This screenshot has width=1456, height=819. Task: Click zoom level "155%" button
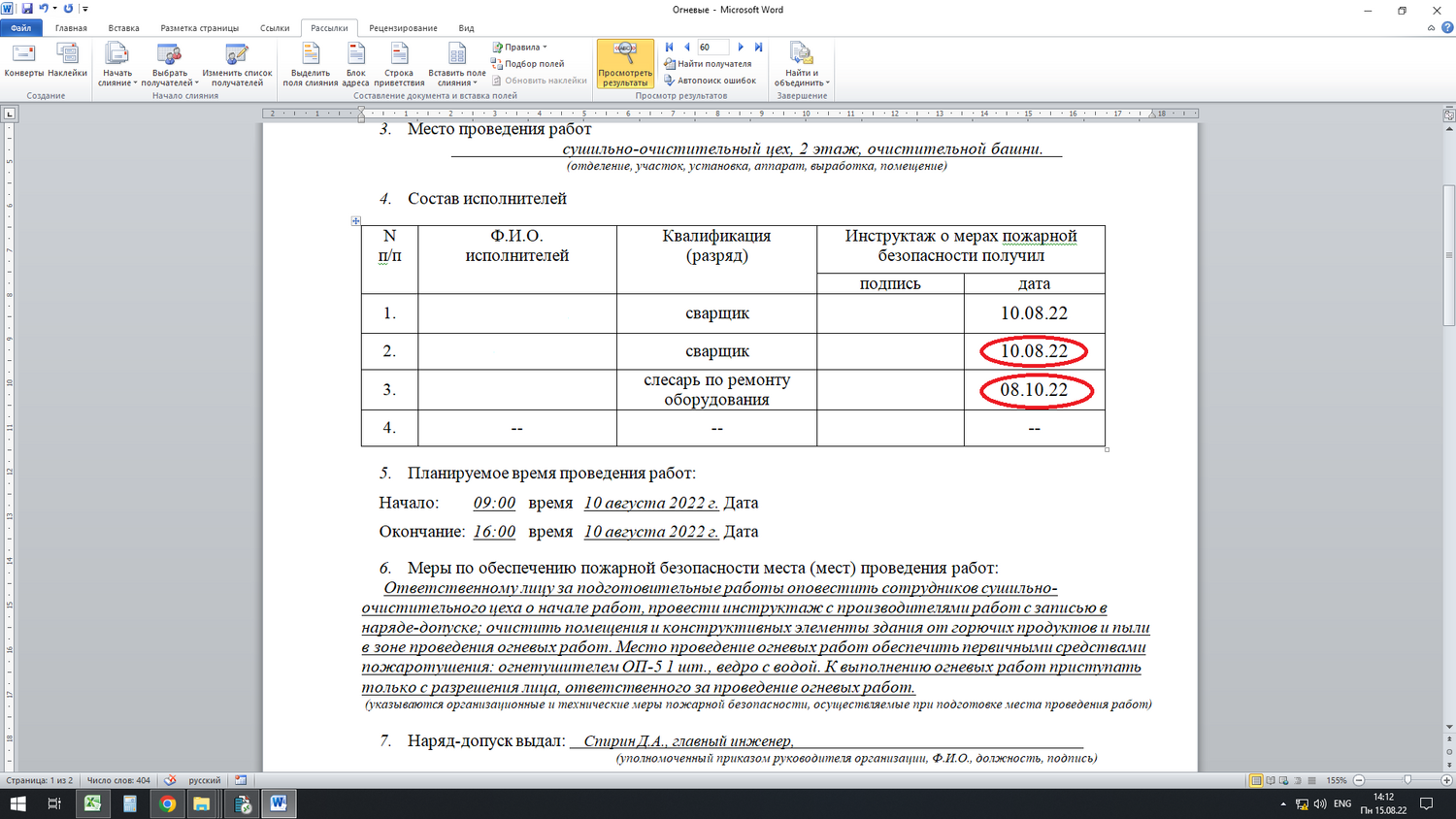click(x=1337, y=780)
